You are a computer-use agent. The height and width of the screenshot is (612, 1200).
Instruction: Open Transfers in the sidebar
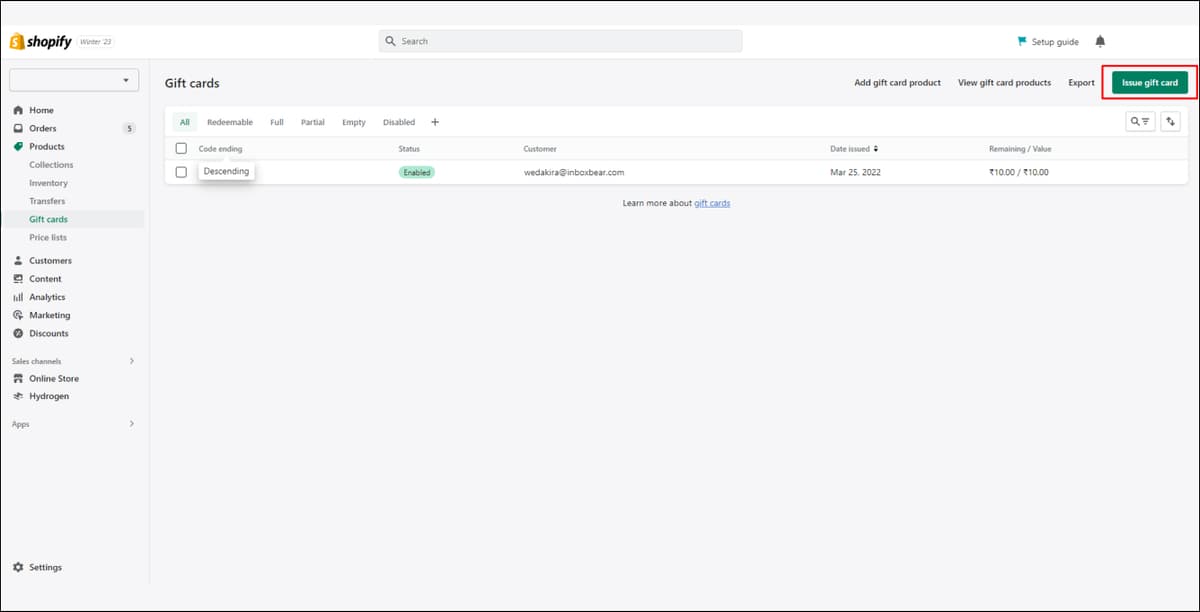[47, 201]
